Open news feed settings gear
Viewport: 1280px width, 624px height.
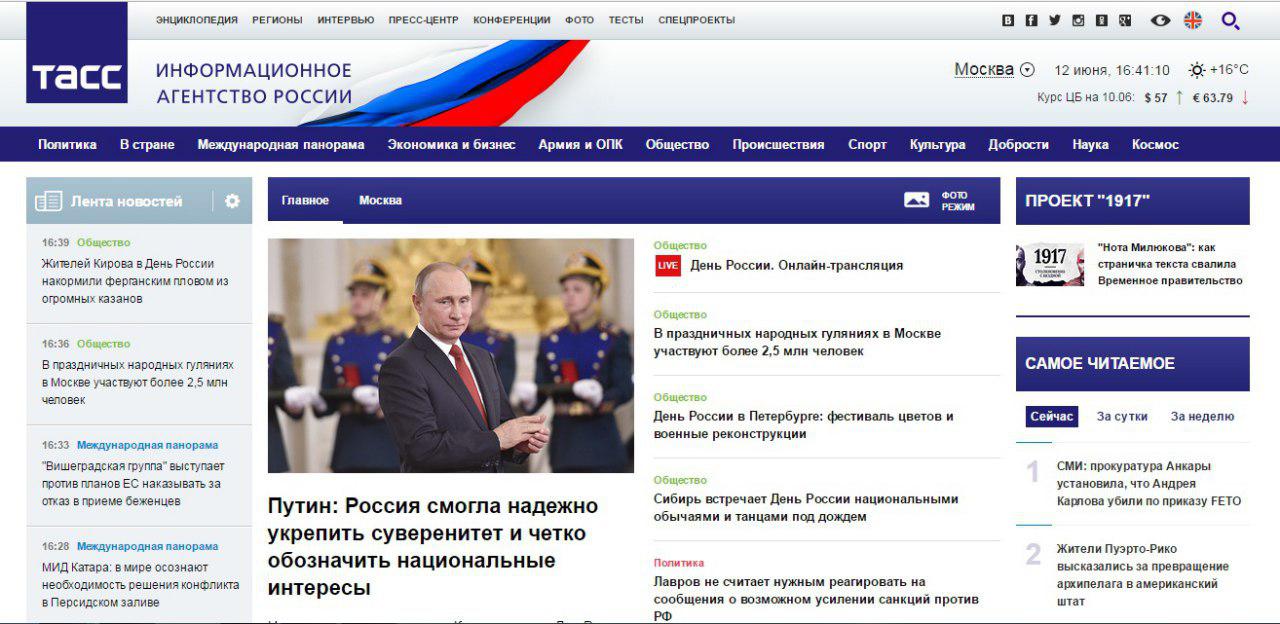click(232, 201)
